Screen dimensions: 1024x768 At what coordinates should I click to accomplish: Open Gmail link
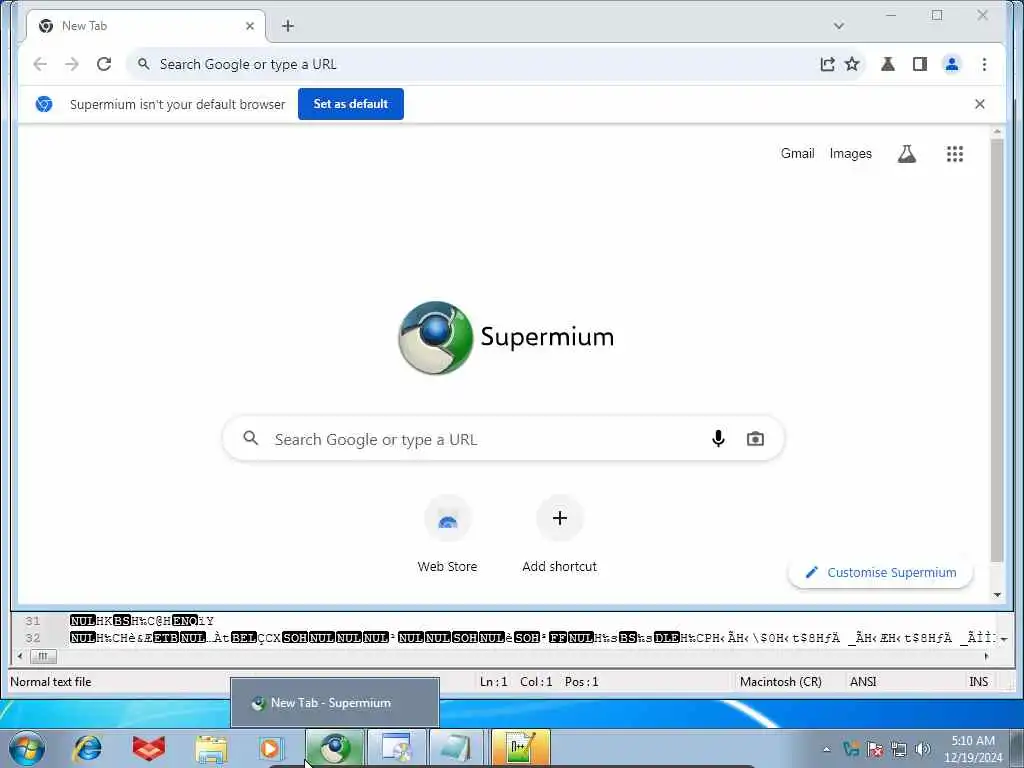pos(797,153)
